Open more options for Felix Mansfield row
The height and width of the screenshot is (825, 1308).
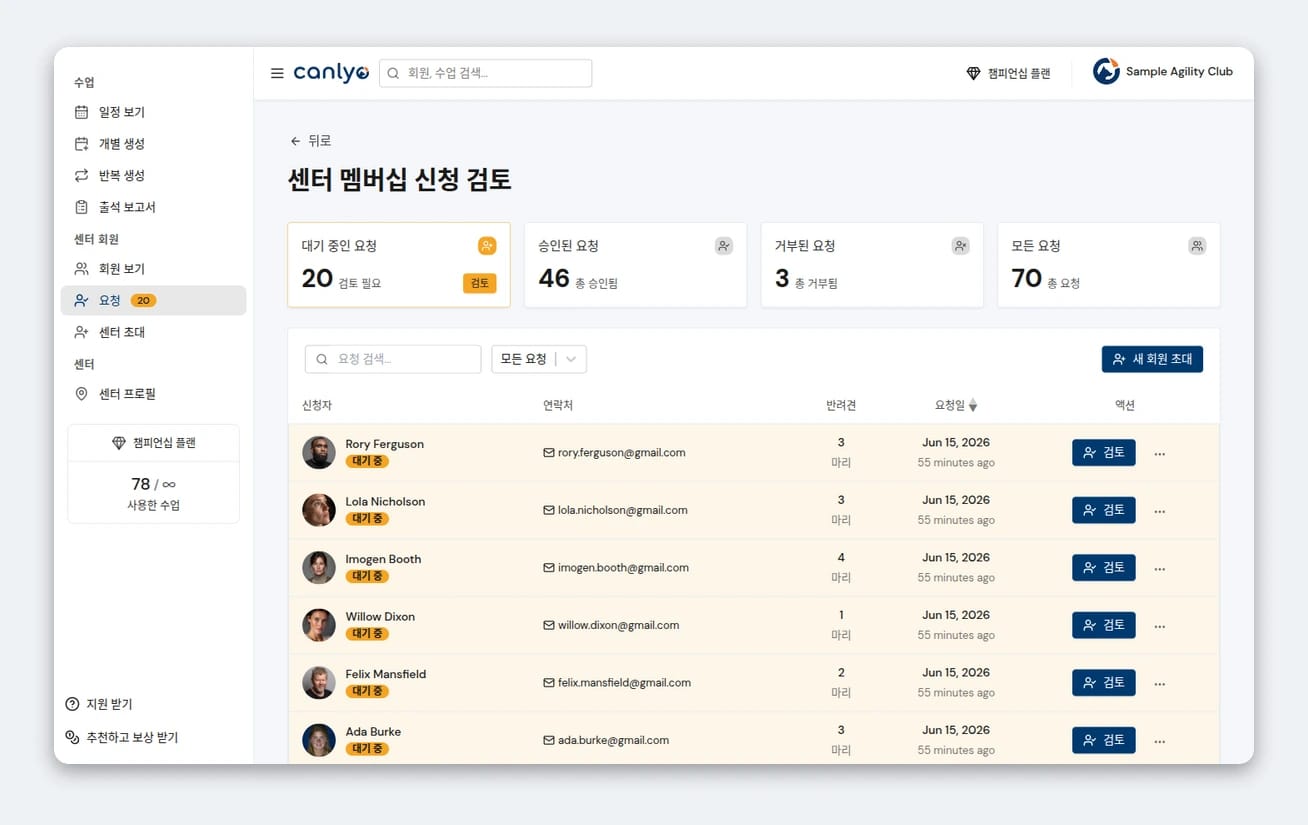[1160, 684]
